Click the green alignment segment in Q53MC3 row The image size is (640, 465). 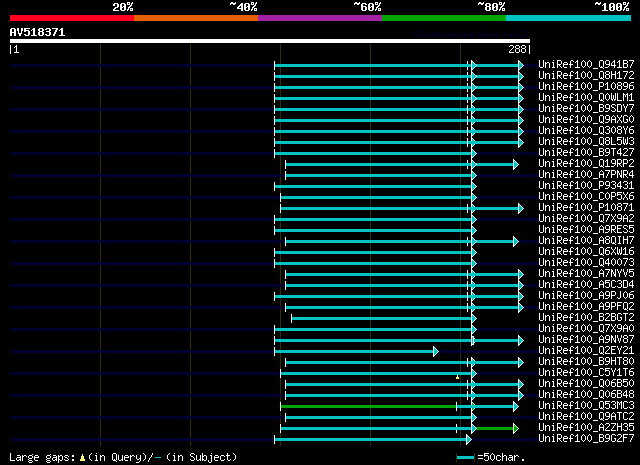369,407
